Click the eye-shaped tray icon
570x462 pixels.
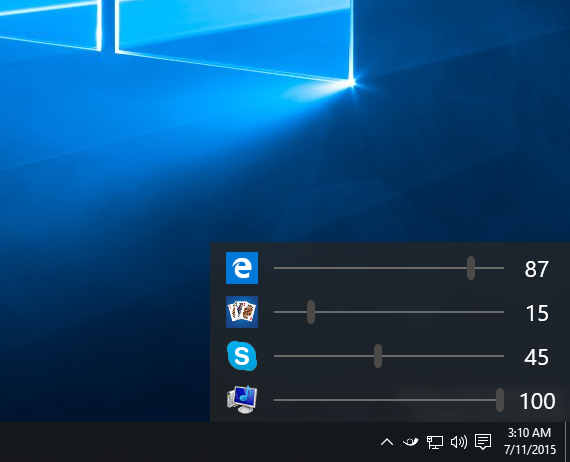[411, 442]
